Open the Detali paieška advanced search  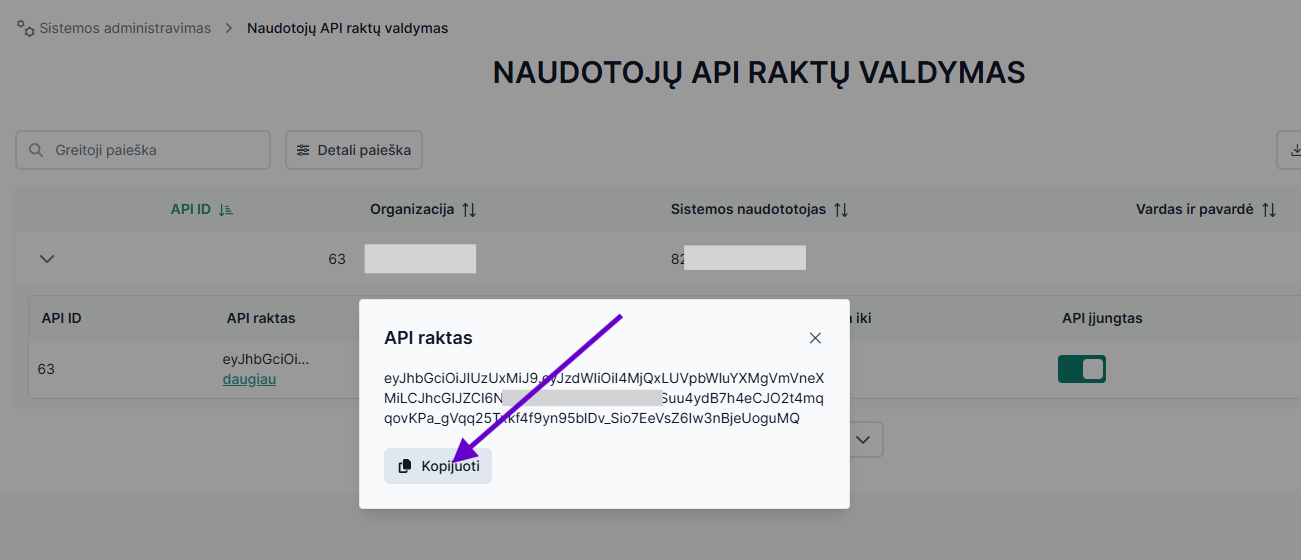coord(354,150)
